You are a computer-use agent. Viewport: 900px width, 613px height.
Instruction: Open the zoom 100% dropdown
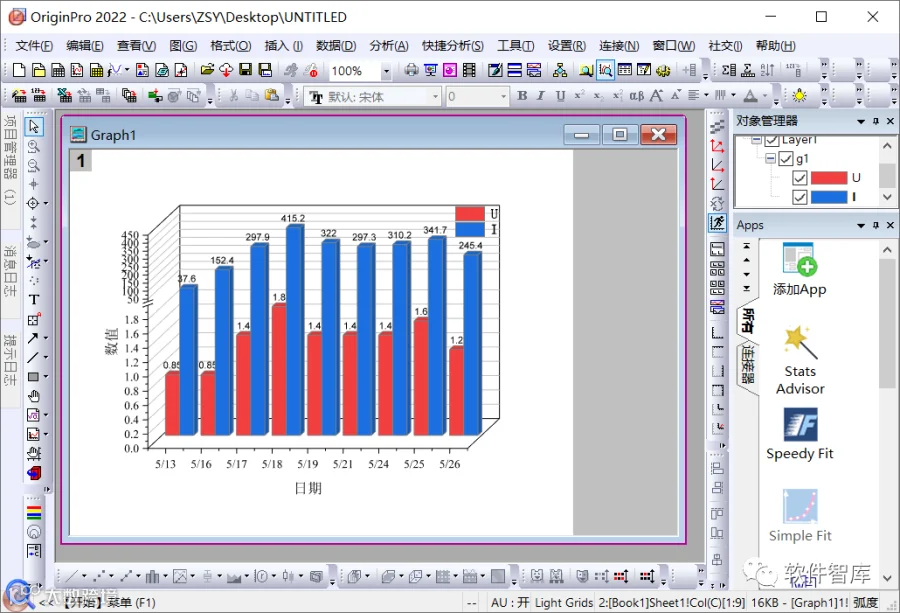point(386,71)
